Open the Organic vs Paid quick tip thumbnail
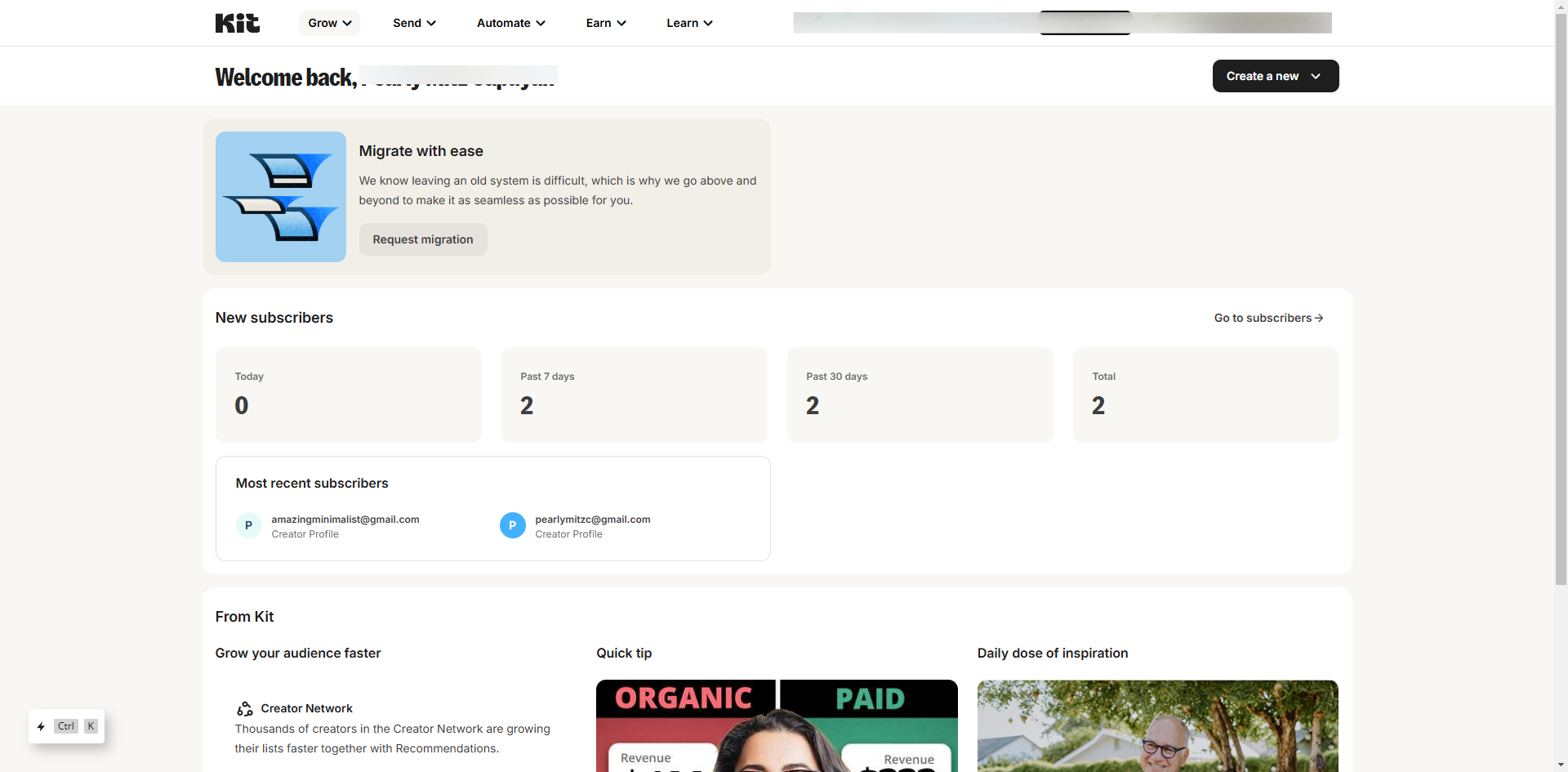1568x772 pixels. (777, 725)
